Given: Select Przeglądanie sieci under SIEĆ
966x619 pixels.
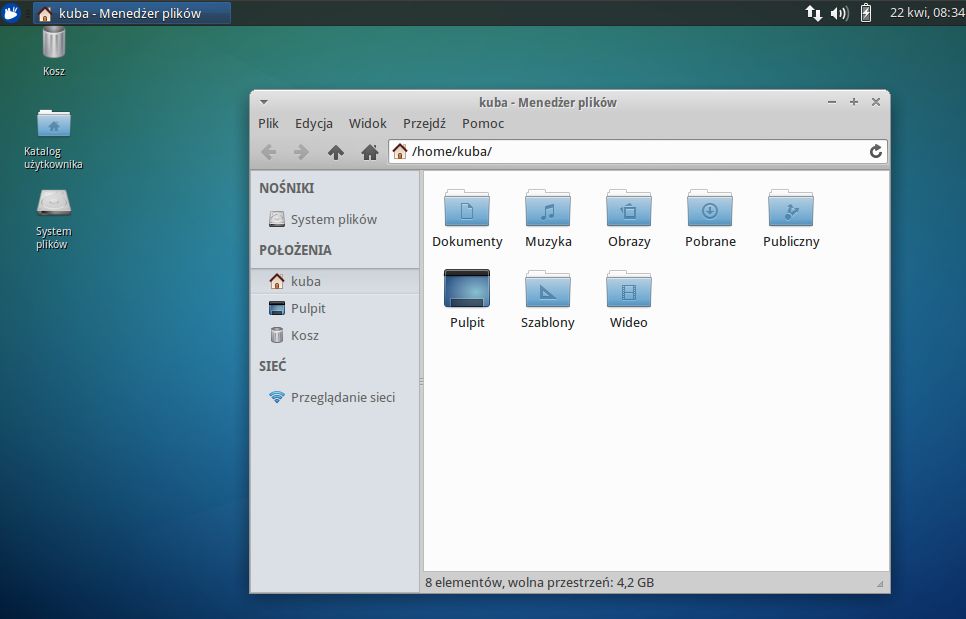Looking at the screenshot, I should pos(341,397).
